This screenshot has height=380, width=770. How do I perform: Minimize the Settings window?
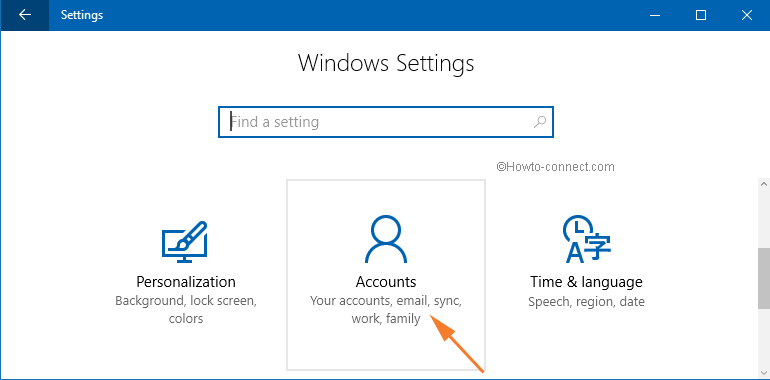[655, 15]
